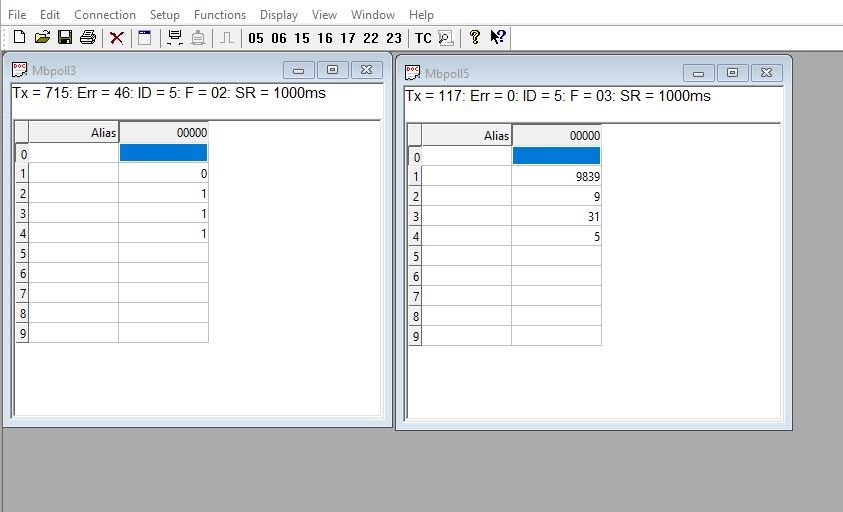Click the Save floppy disk icon
The image size is (843, 512).
coord(65,38)
